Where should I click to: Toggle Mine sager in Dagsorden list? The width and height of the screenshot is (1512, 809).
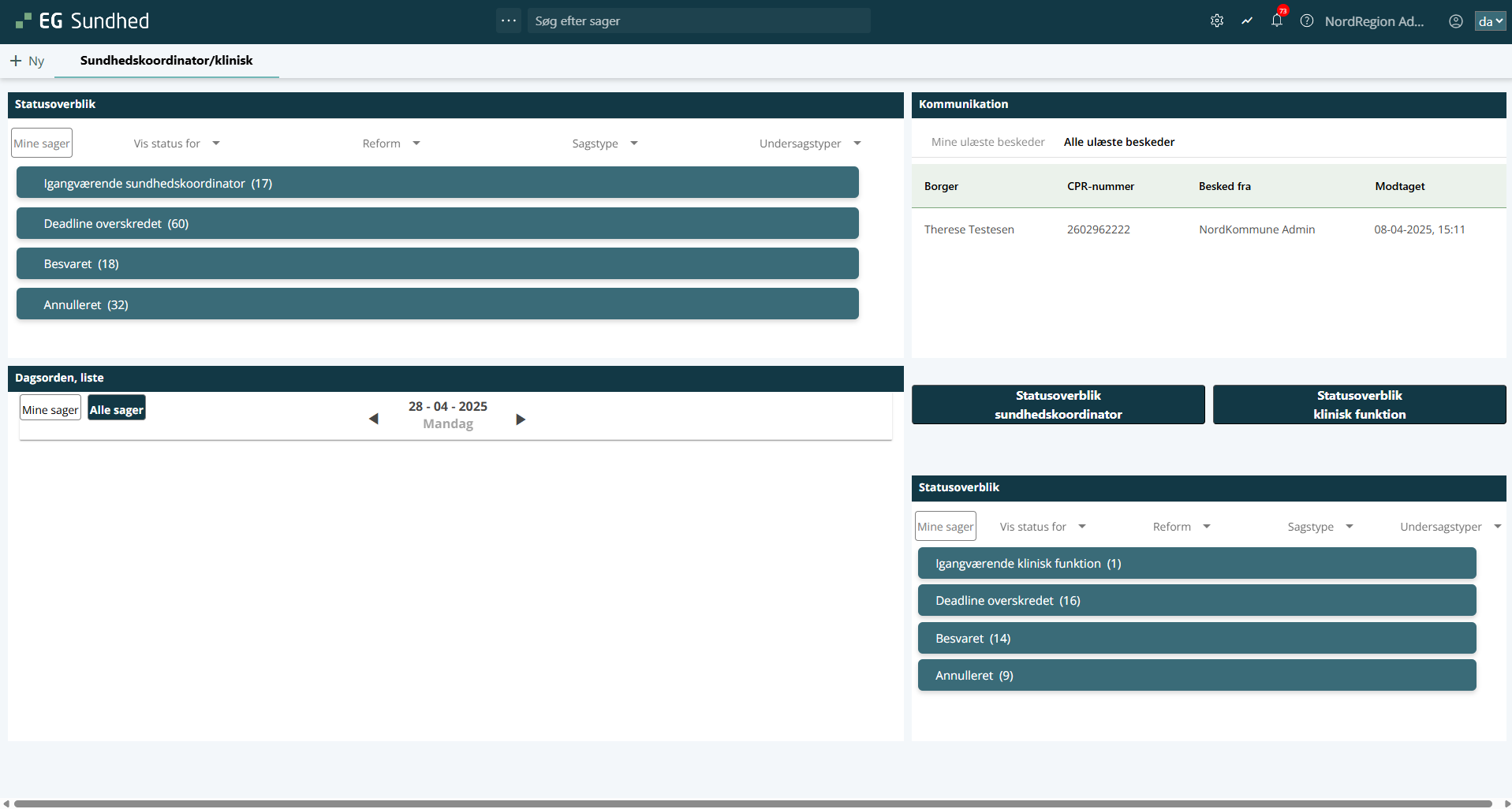click(x=50, y=409)
